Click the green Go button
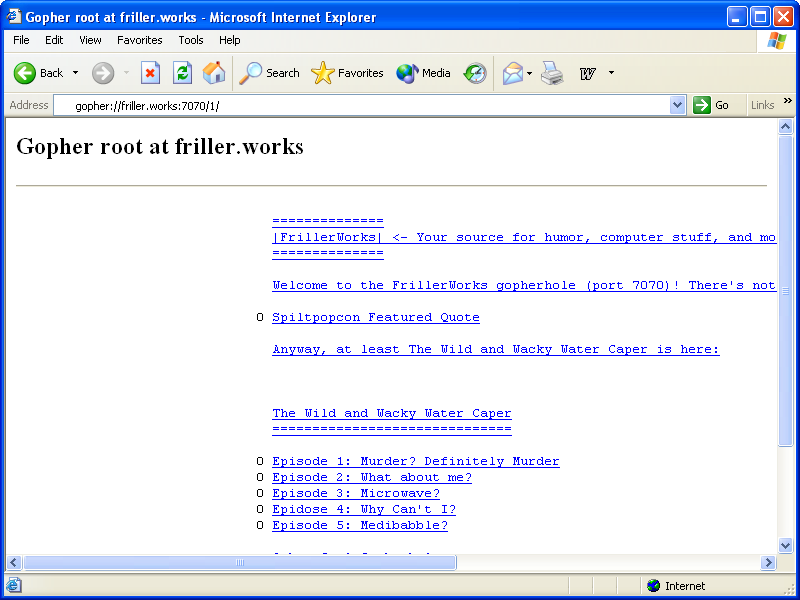Image resolution: width=800 pixels, height=600 pixels. coord(711,105)
